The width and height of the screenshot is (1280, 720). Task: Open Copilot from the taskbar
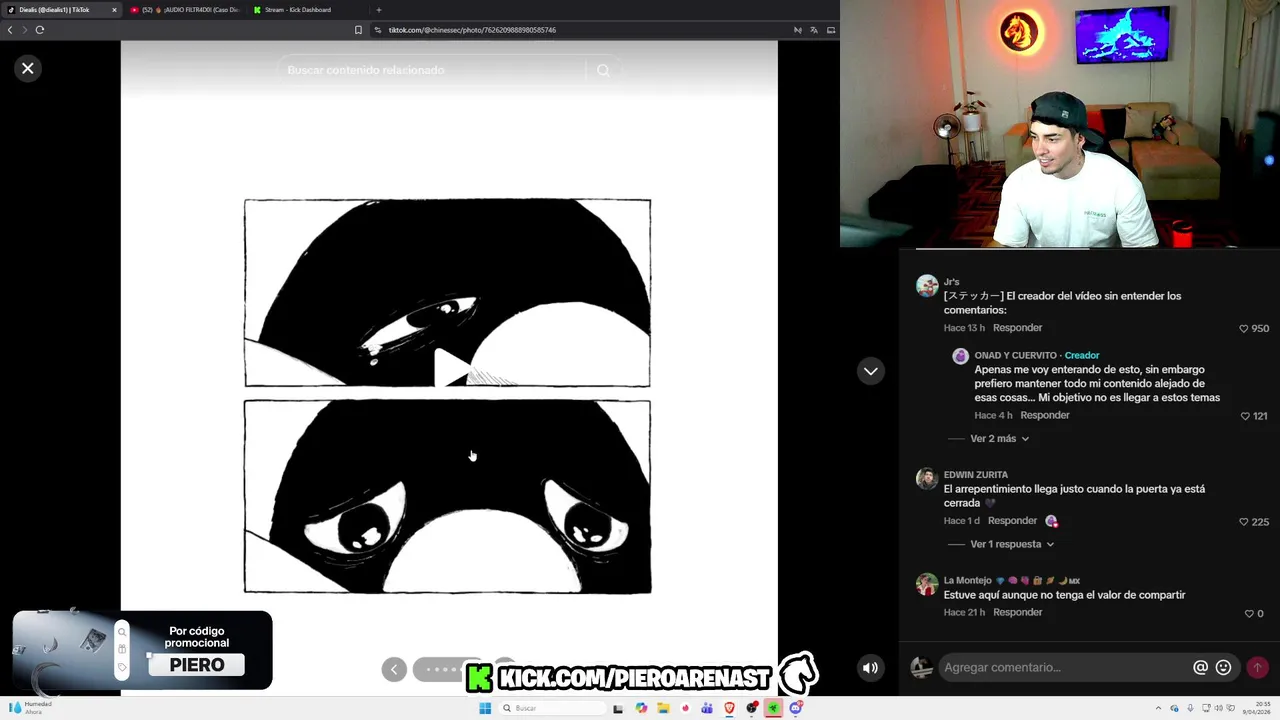(x=641, y=708)
